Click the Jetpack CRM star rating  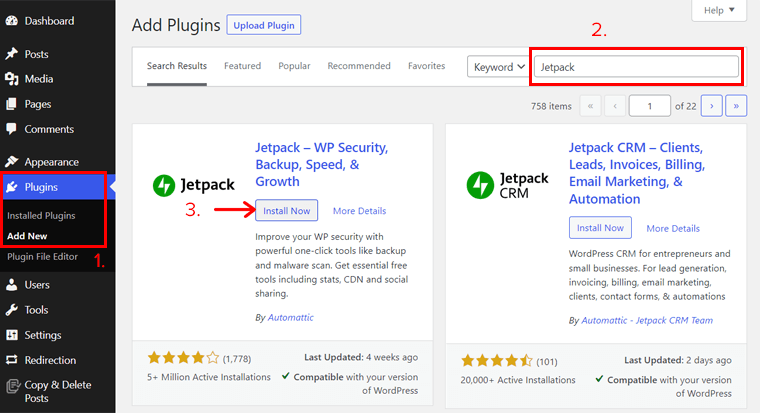click(x=497, y=361)
